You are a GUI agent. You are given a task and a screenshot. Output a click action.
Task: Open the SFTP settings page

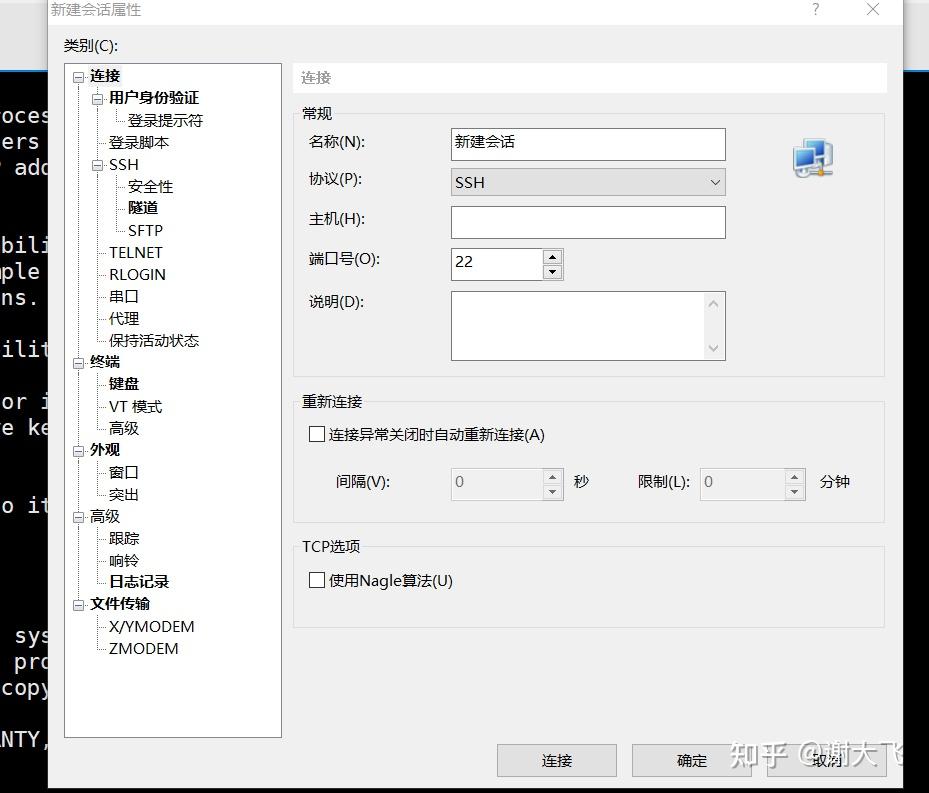[x=144, y=230]
